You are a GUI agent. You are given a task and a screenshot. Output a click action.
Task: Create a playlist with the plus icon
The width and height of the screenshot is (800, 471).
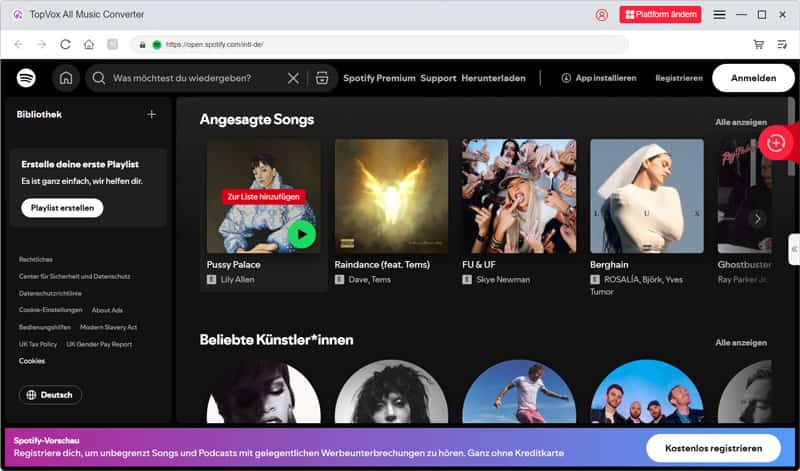coord(152,114)
